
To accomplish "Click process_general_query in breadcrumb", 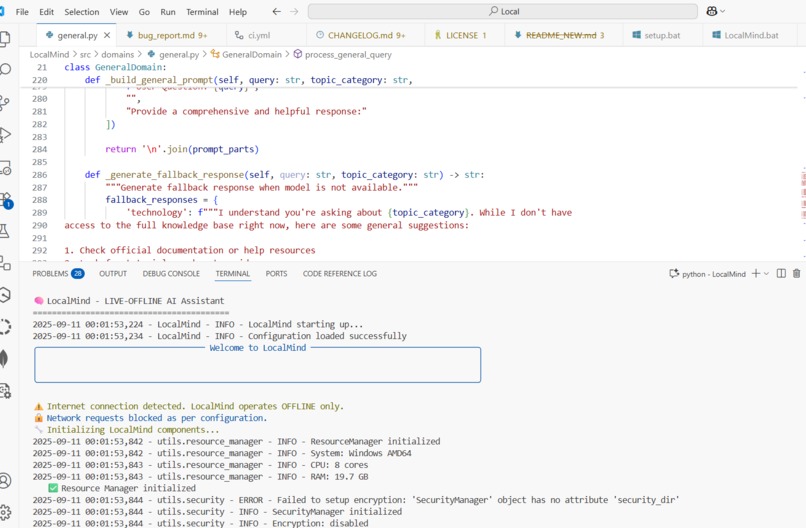I will point(348,54).
